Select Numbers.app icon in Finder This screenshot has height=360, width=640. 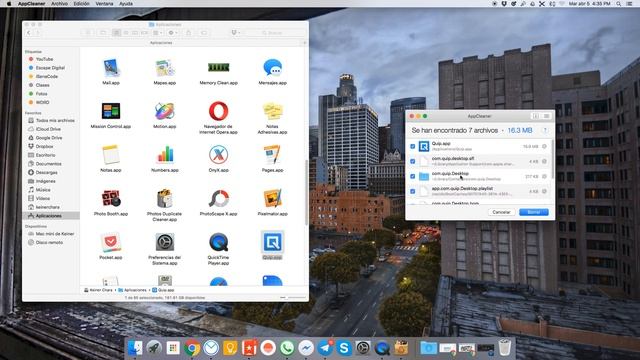click(x=165, y=155)
